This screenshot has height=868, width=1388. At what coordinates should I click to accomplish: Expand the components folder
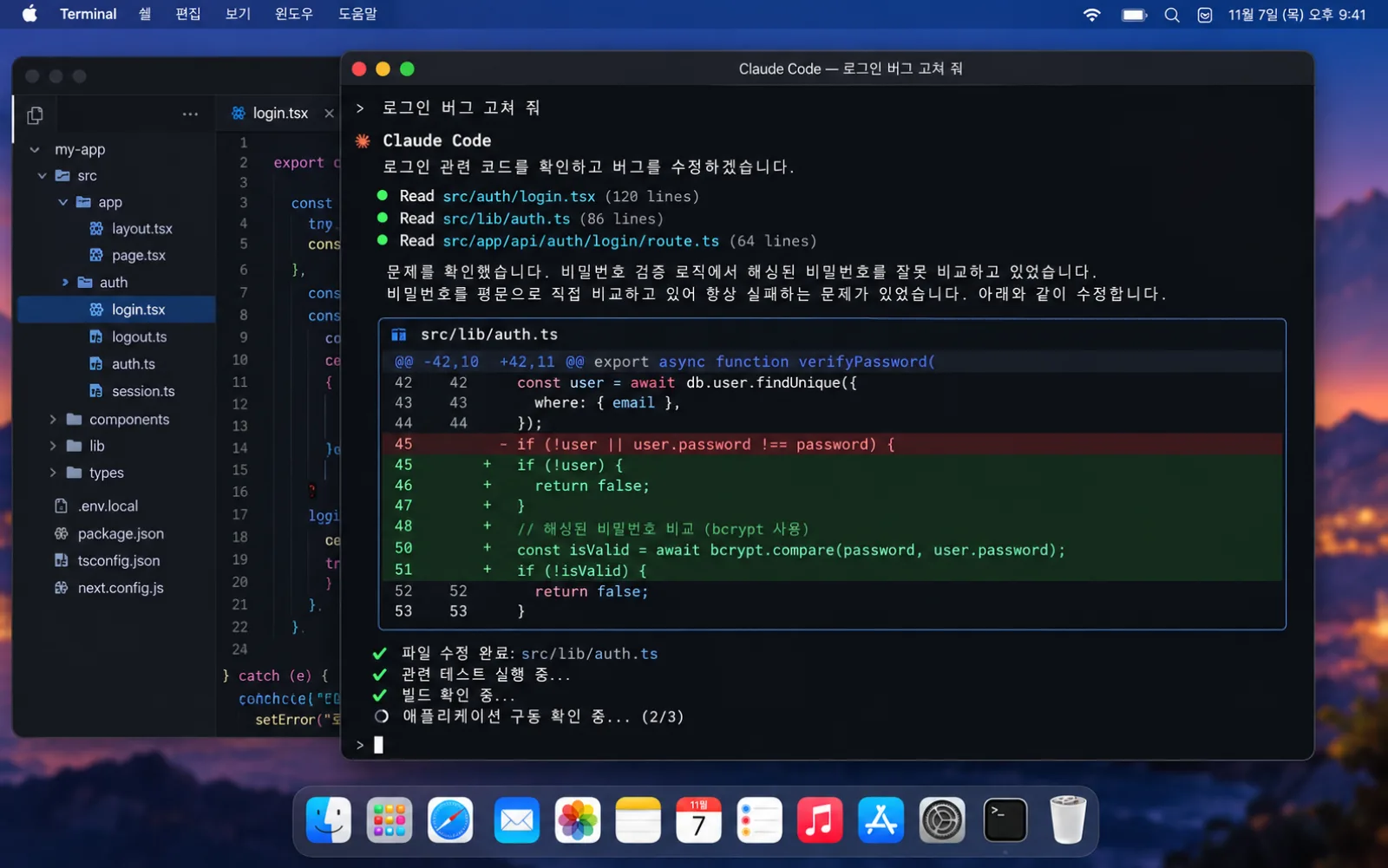click(x=53, y=420)
